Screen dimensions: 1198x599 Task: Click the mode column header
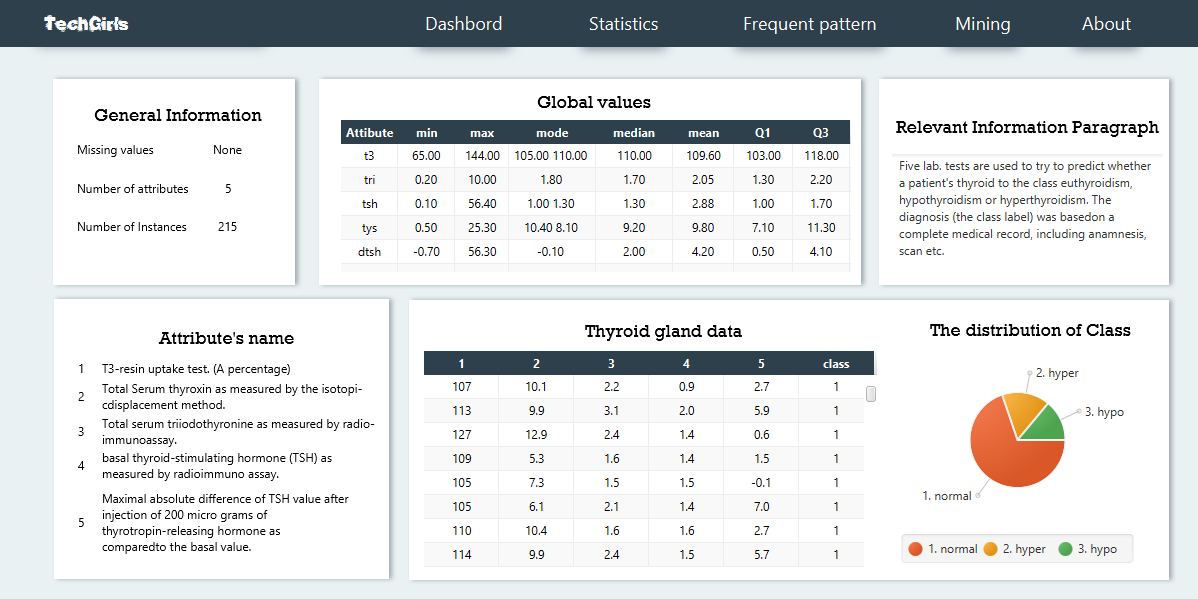(x=552, y=132)
